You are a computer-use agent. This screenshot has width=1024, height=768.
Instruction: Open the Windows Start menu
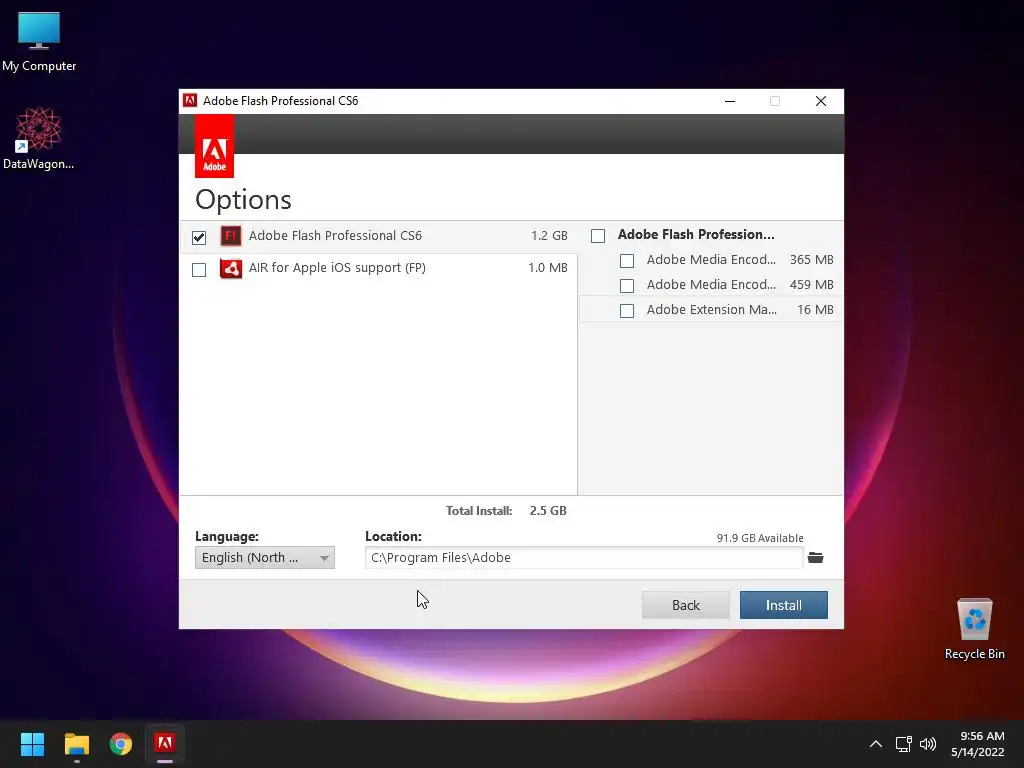point(32,744)
